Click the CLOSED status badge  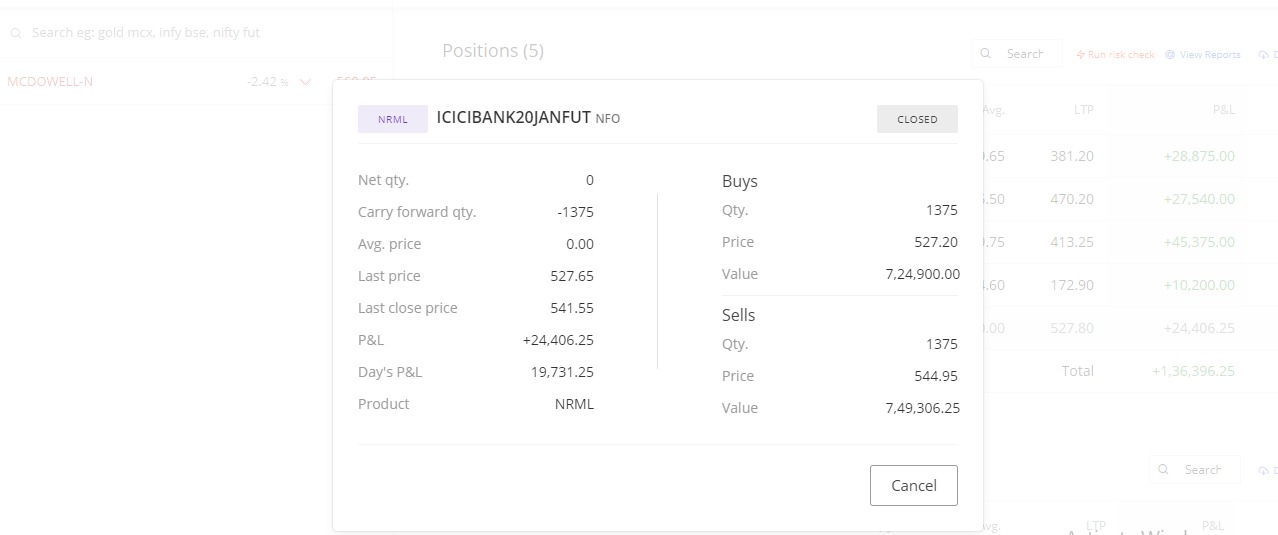click(x=917, y=119)
